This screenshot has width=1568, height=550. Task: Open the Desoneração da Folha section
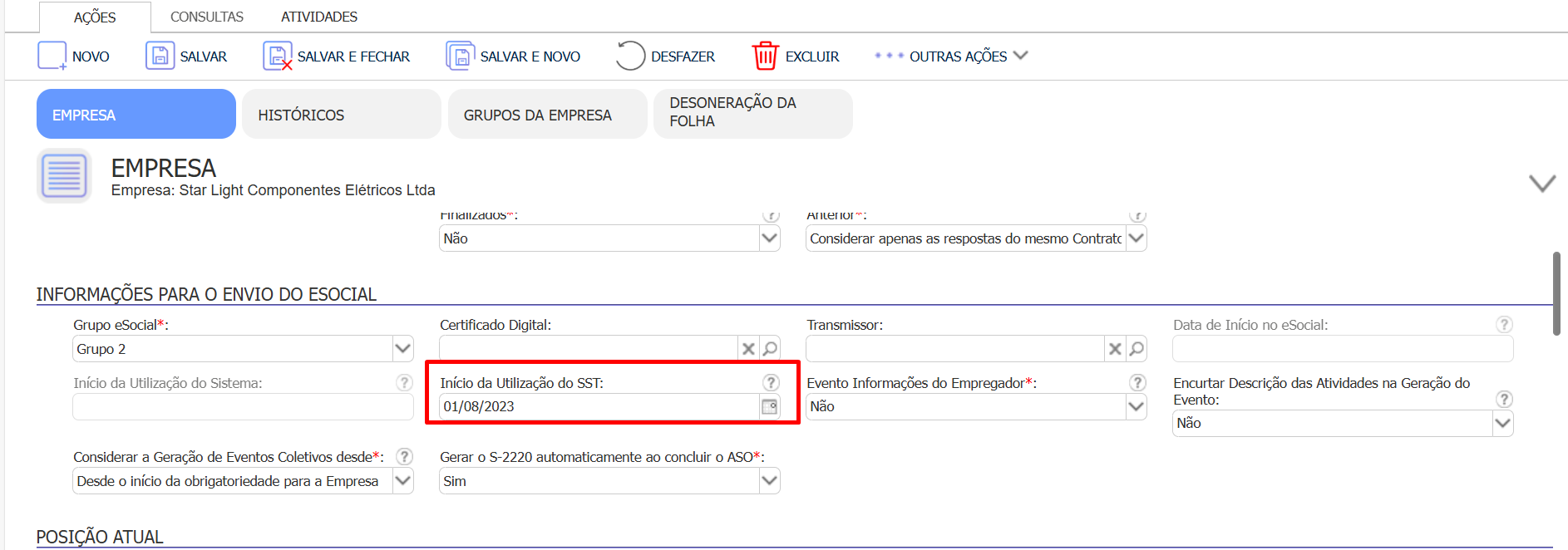coord(752,113)
